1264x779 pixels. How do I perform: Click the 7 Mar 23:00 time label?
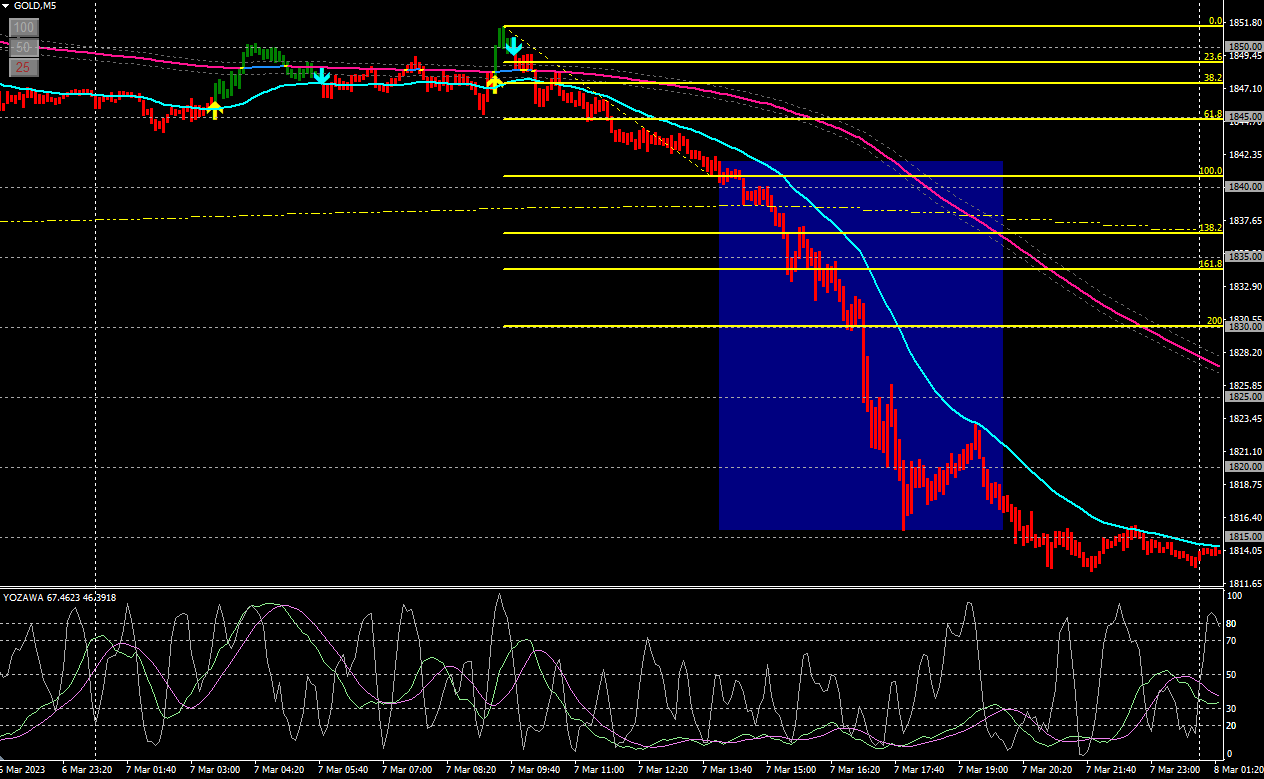(1175, 770)
